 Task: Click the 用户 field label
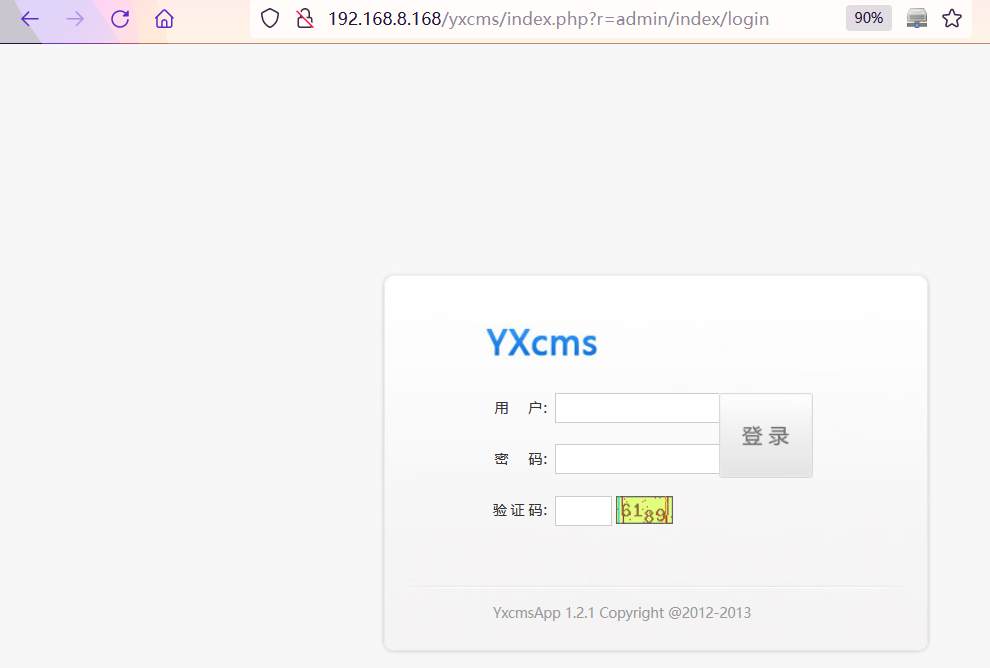click(520, 408)
